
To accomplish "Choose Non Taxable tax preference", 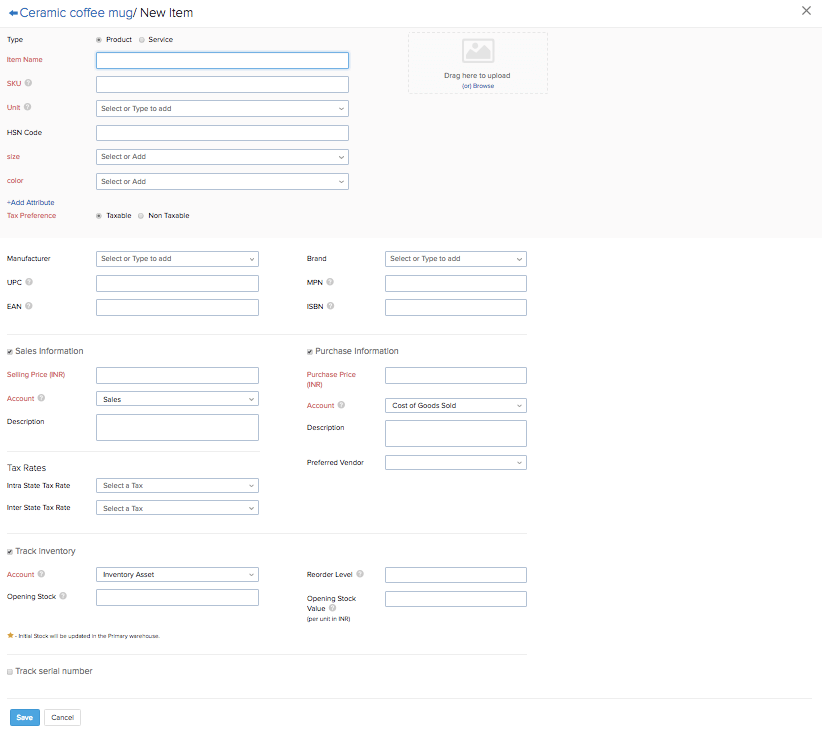I will [141, 215].
